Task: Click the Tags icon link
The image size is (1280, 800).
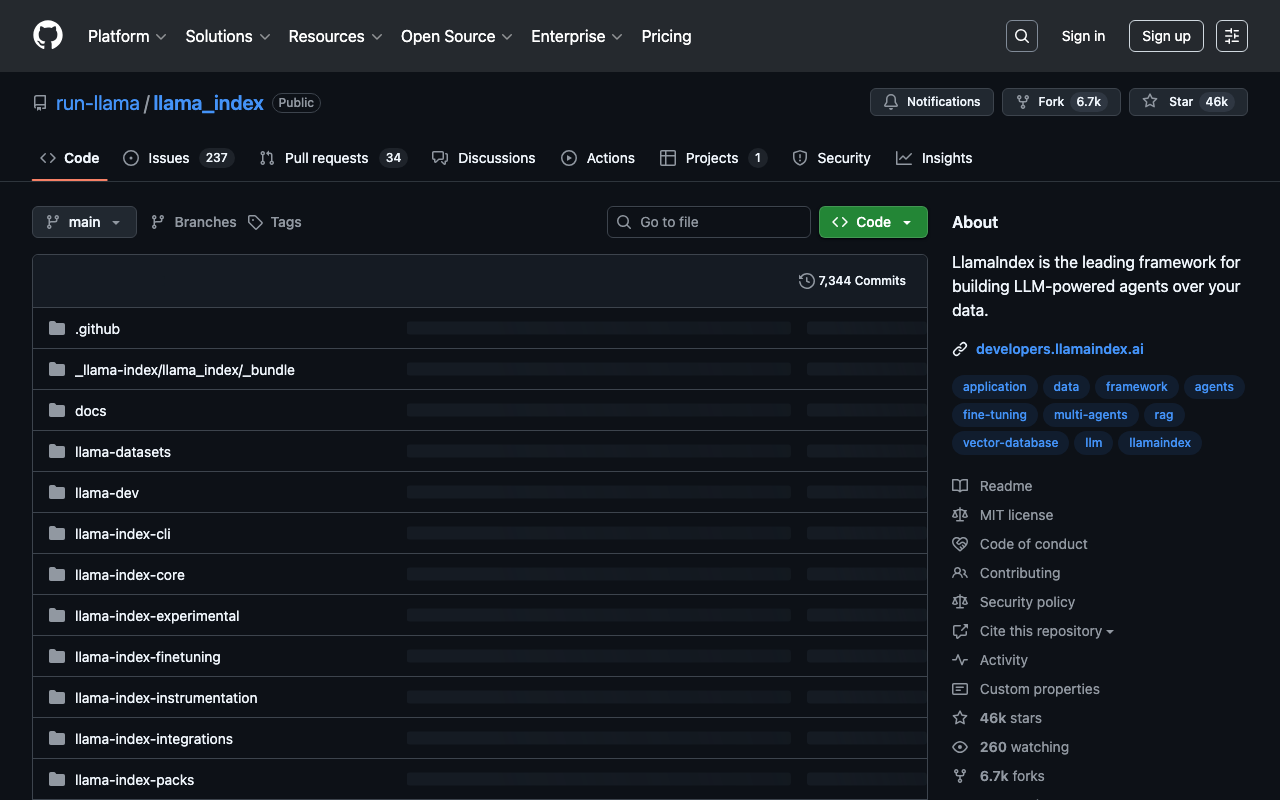Action: [256, 222]
